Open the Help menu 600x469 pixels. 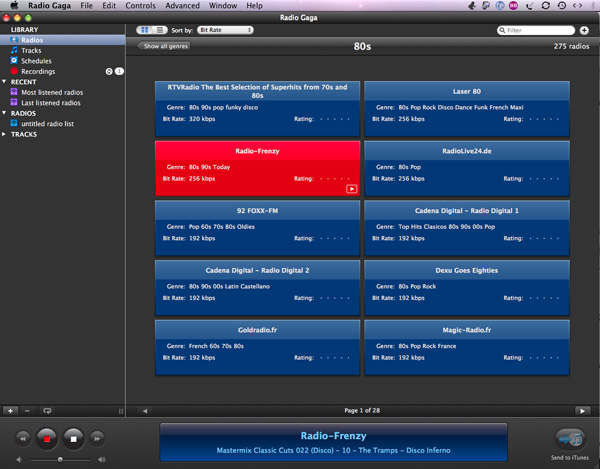pyautogui.click(x=254, y=6)
